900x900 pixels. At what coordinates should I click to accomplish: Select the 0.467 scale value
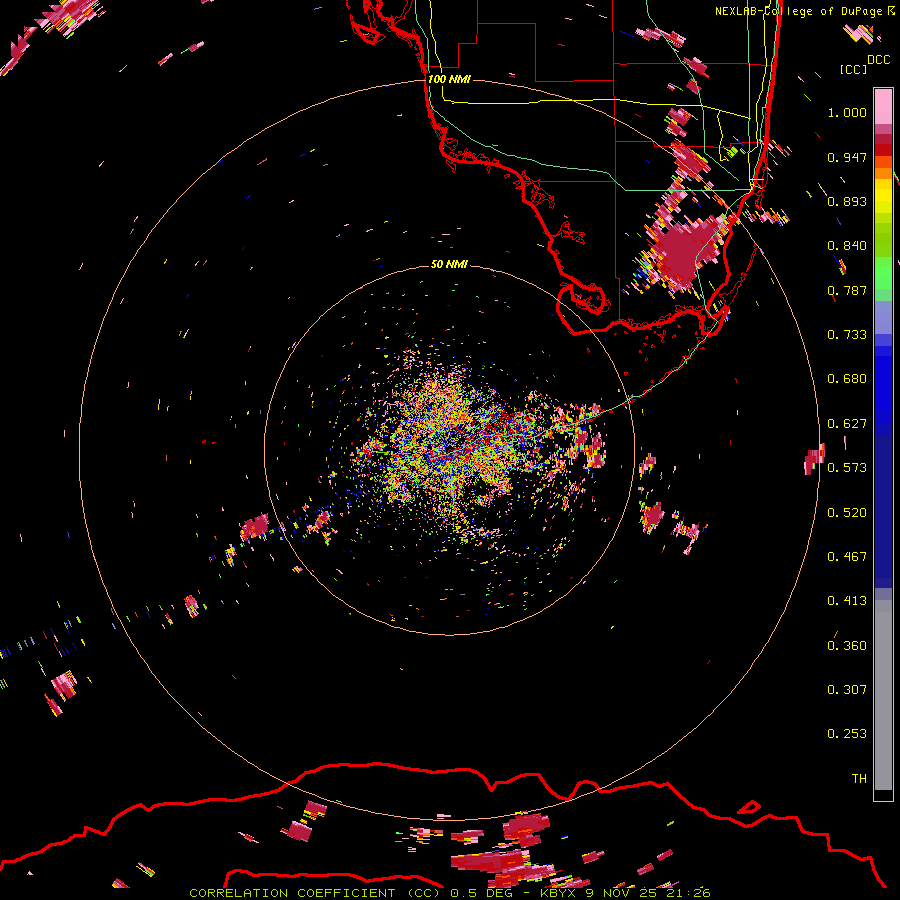tap(847, 557)
